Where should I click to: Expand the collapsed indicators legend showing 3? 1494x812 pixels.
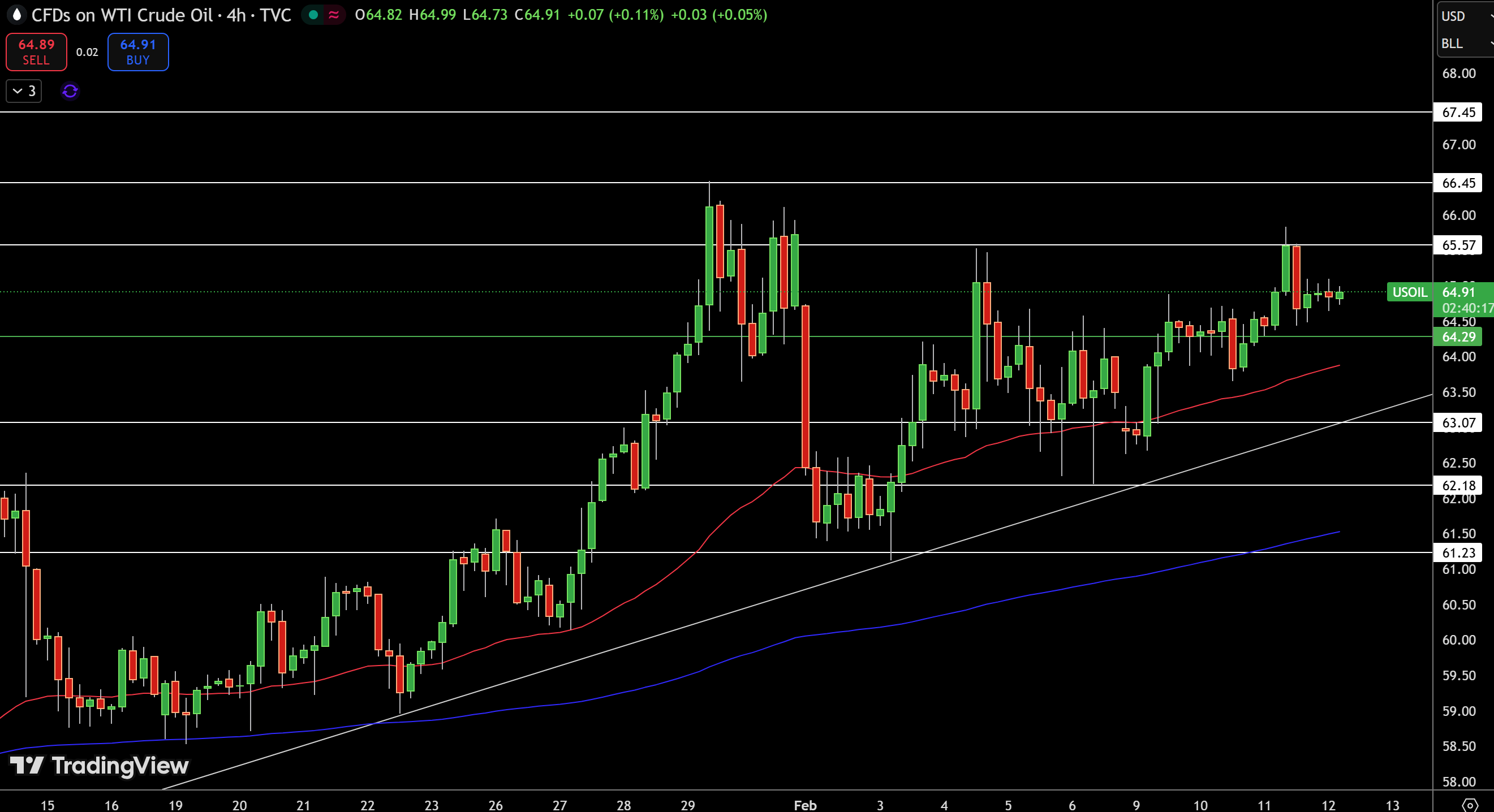(x=24, y=91)
